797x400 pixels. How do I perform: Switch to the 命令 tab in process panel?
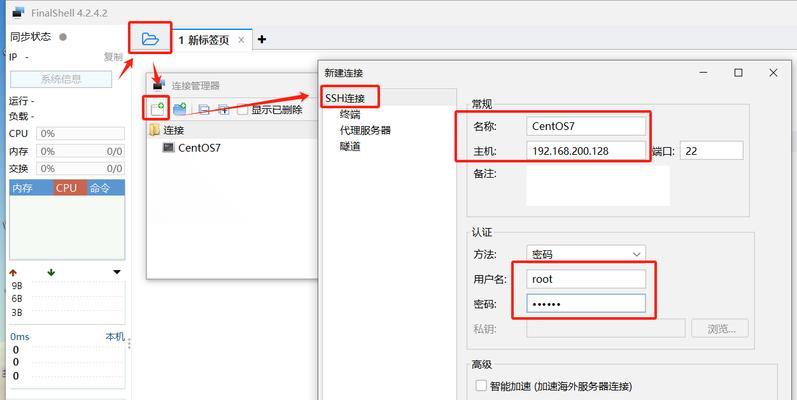(106, 188)
